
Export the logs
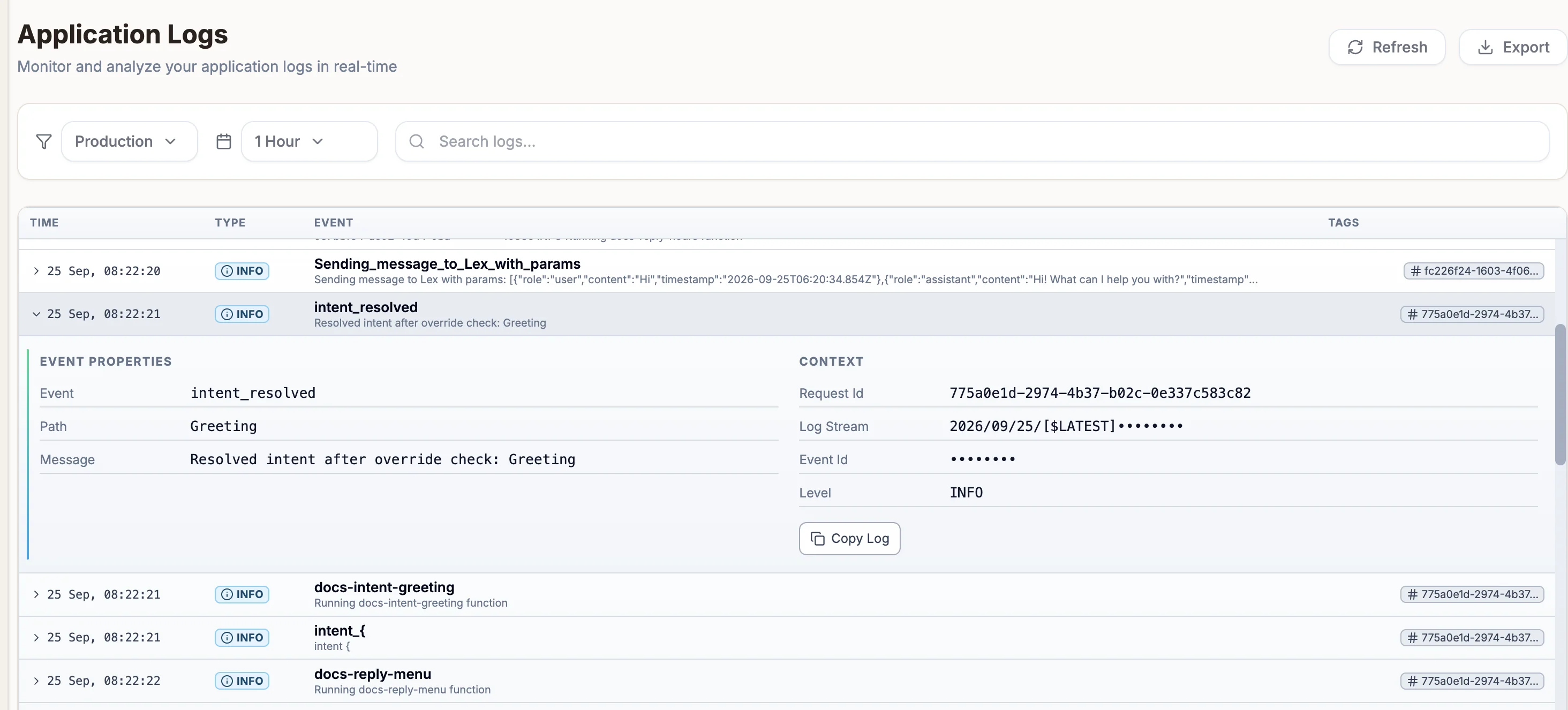[x=1513, y=47]
